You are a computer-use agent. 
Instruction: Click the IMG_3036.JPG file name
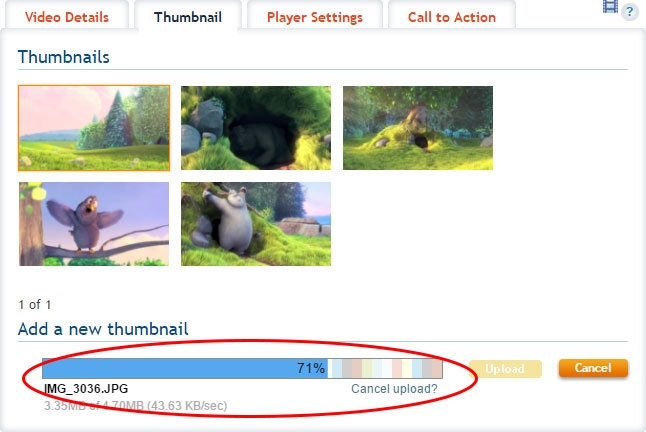tap(86, 388)
